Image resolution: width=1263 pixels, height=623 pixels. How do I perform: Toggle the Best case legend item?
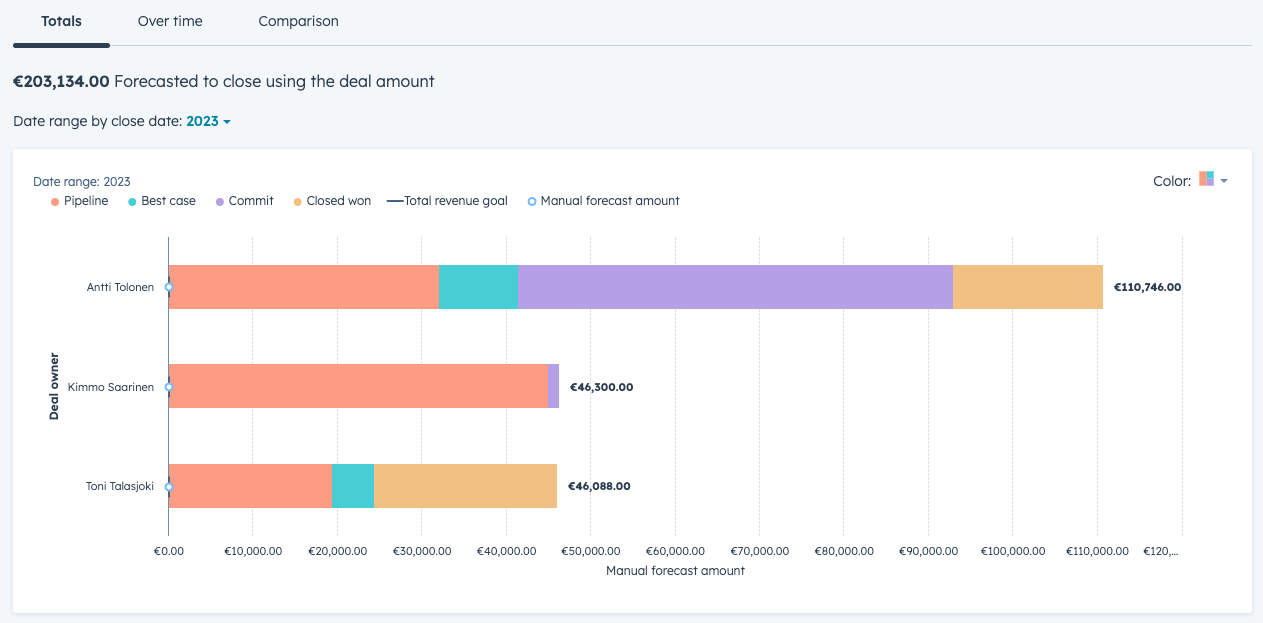click(x=162, y=201)
